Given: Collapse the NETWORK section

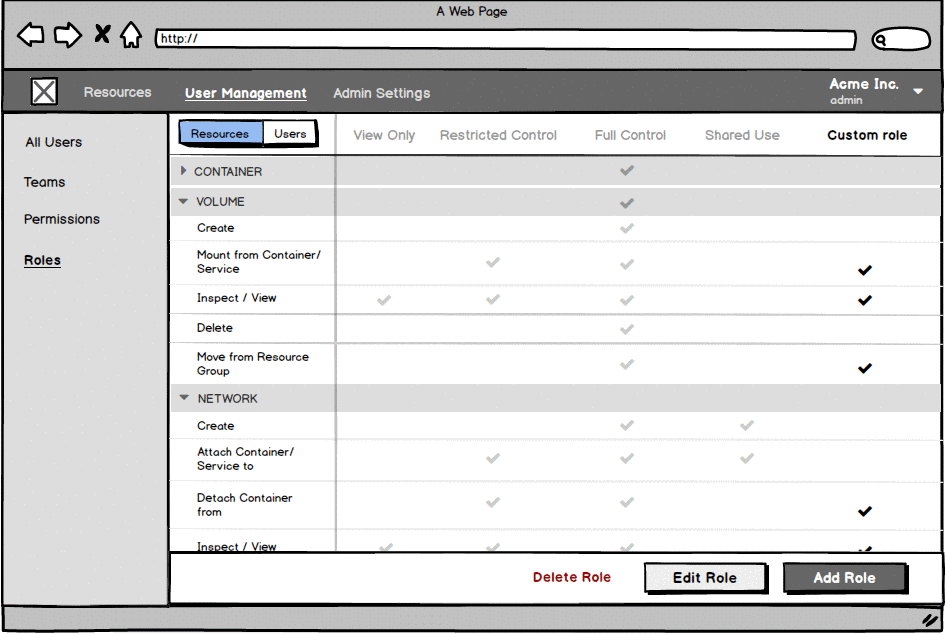Looking at the screenshot, I should 184,398.
